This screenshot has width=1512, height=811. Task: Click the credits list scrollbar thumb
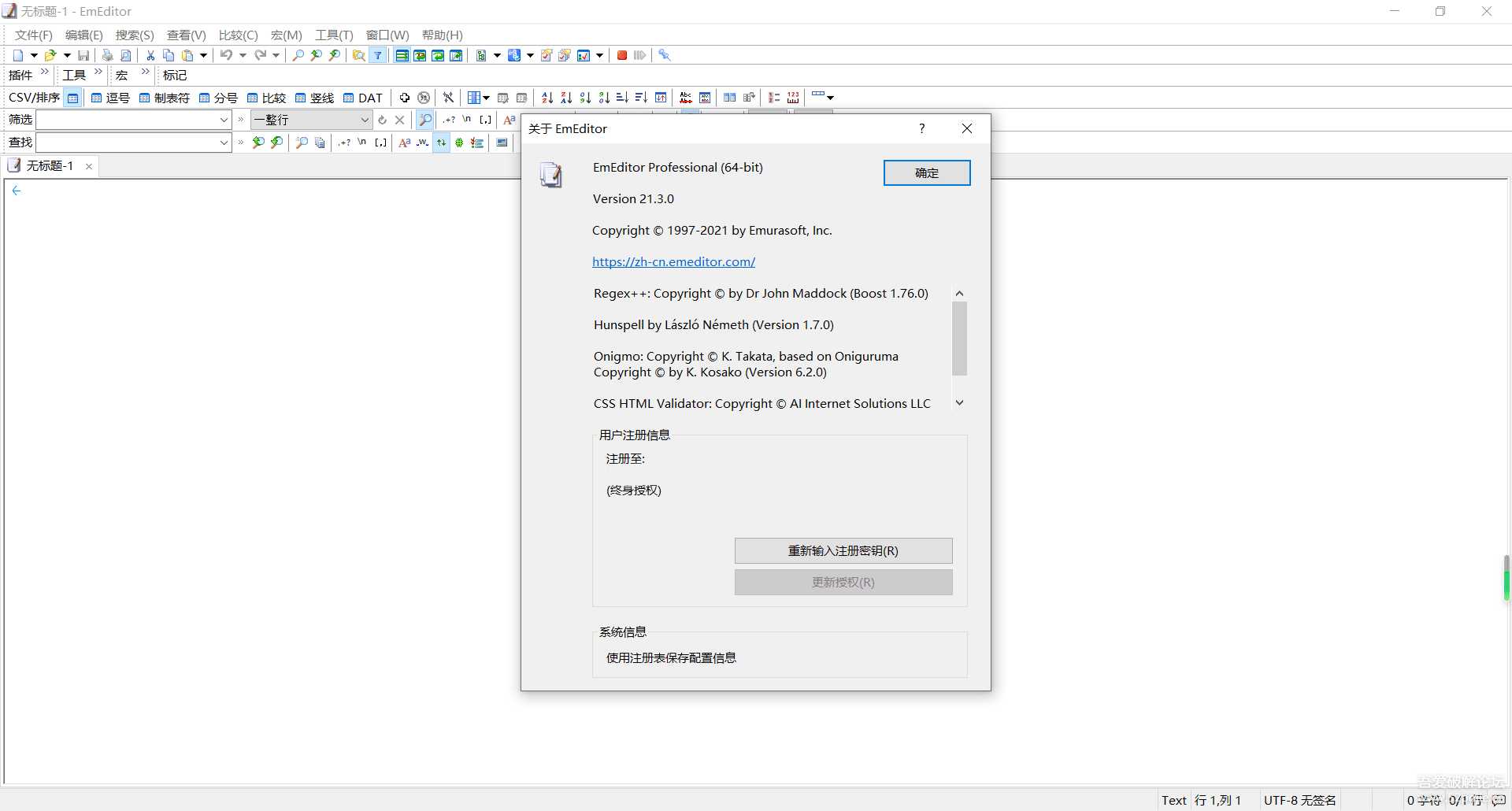tap(959, 339)
